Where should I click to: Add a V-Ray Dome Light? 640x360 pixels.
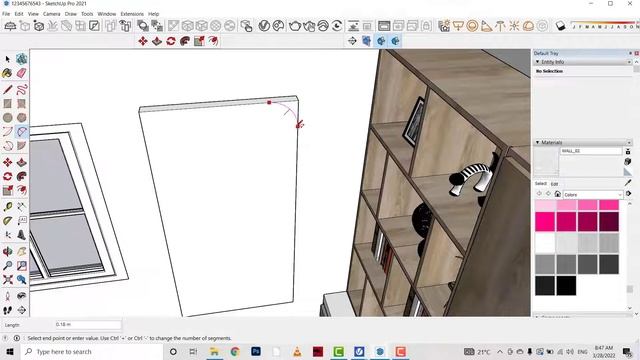pyautogui.click(x=528, y=26)
